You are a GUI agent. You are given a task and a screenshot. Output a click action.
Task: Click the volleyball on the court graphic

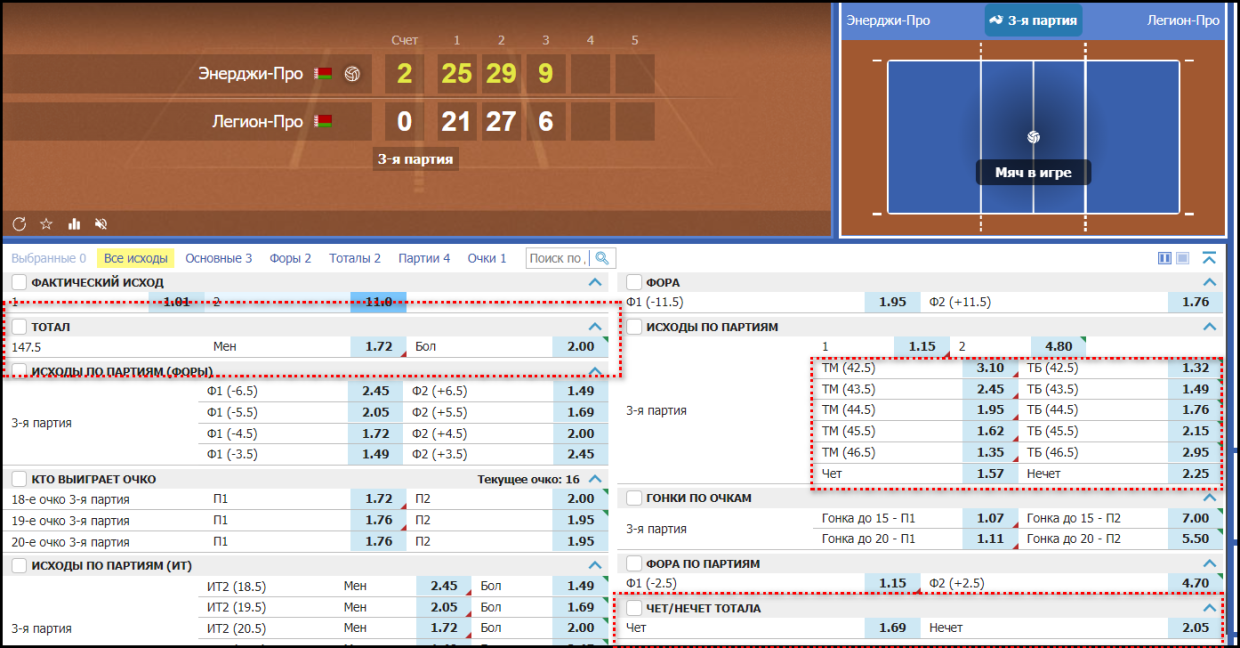1033,137
